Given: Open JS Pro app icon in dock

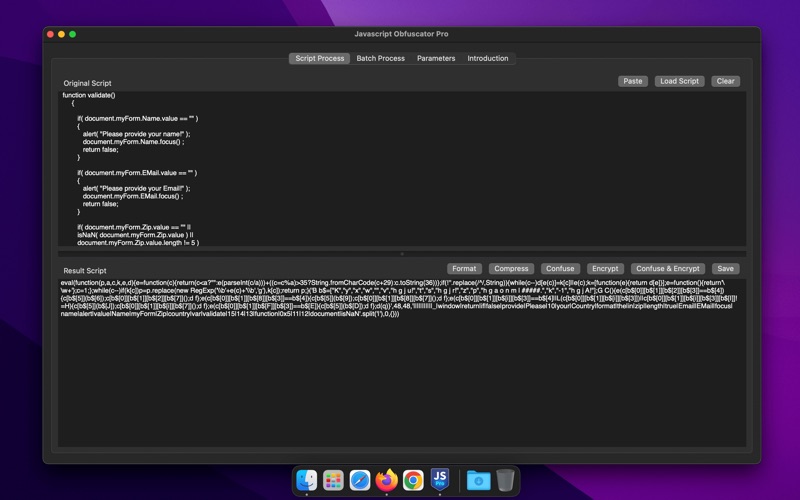Looking at the screenshot, I should [440, 480].
